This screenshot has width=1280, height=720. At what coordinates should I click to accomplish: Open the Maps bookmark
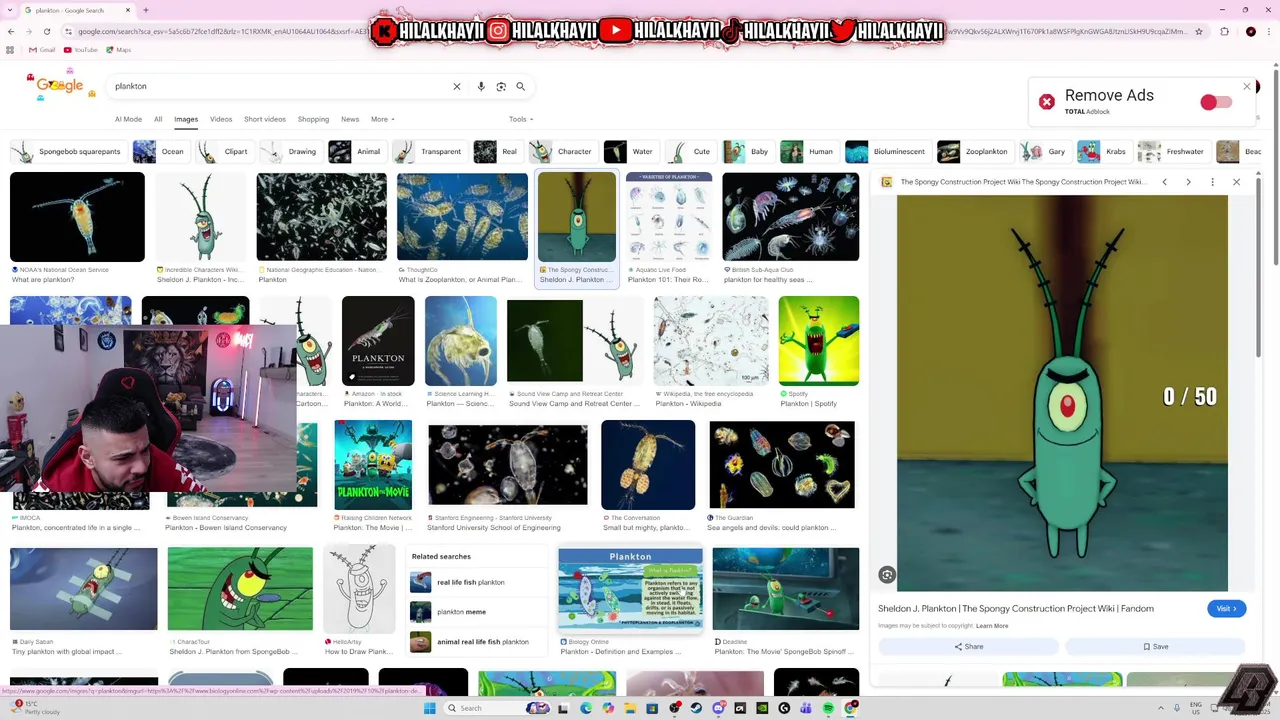(x=119, y=50)
